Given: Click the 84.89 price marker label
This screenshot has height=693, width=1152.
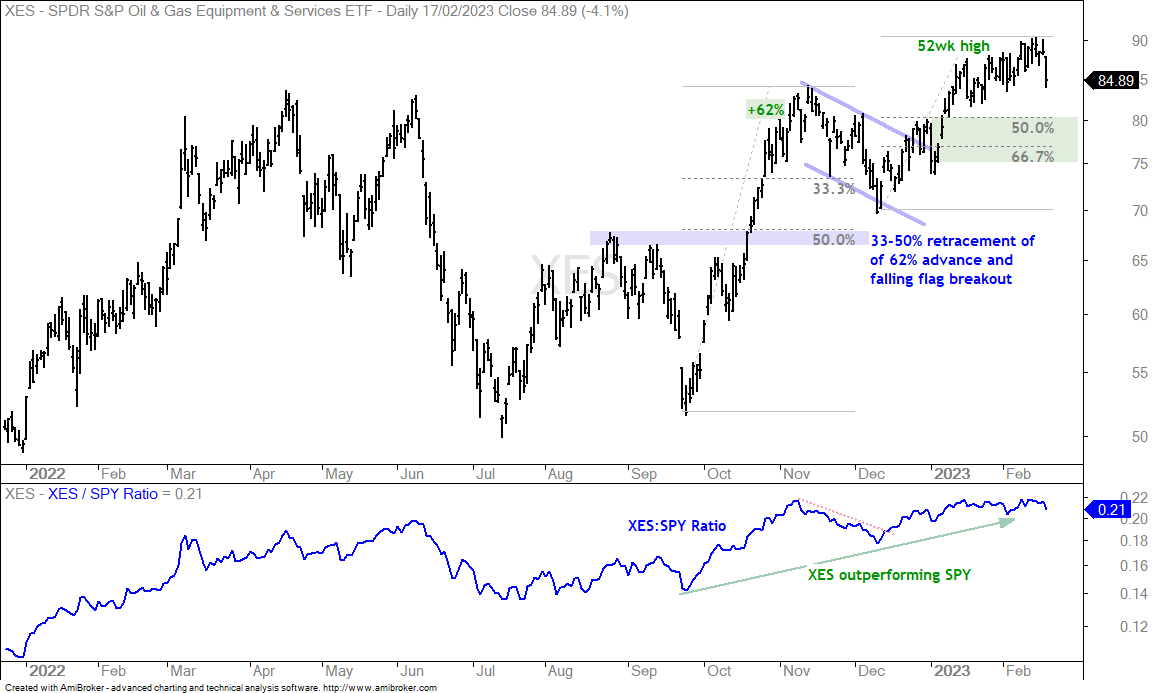Looking at the screenshot, I should coord(1113,80).
